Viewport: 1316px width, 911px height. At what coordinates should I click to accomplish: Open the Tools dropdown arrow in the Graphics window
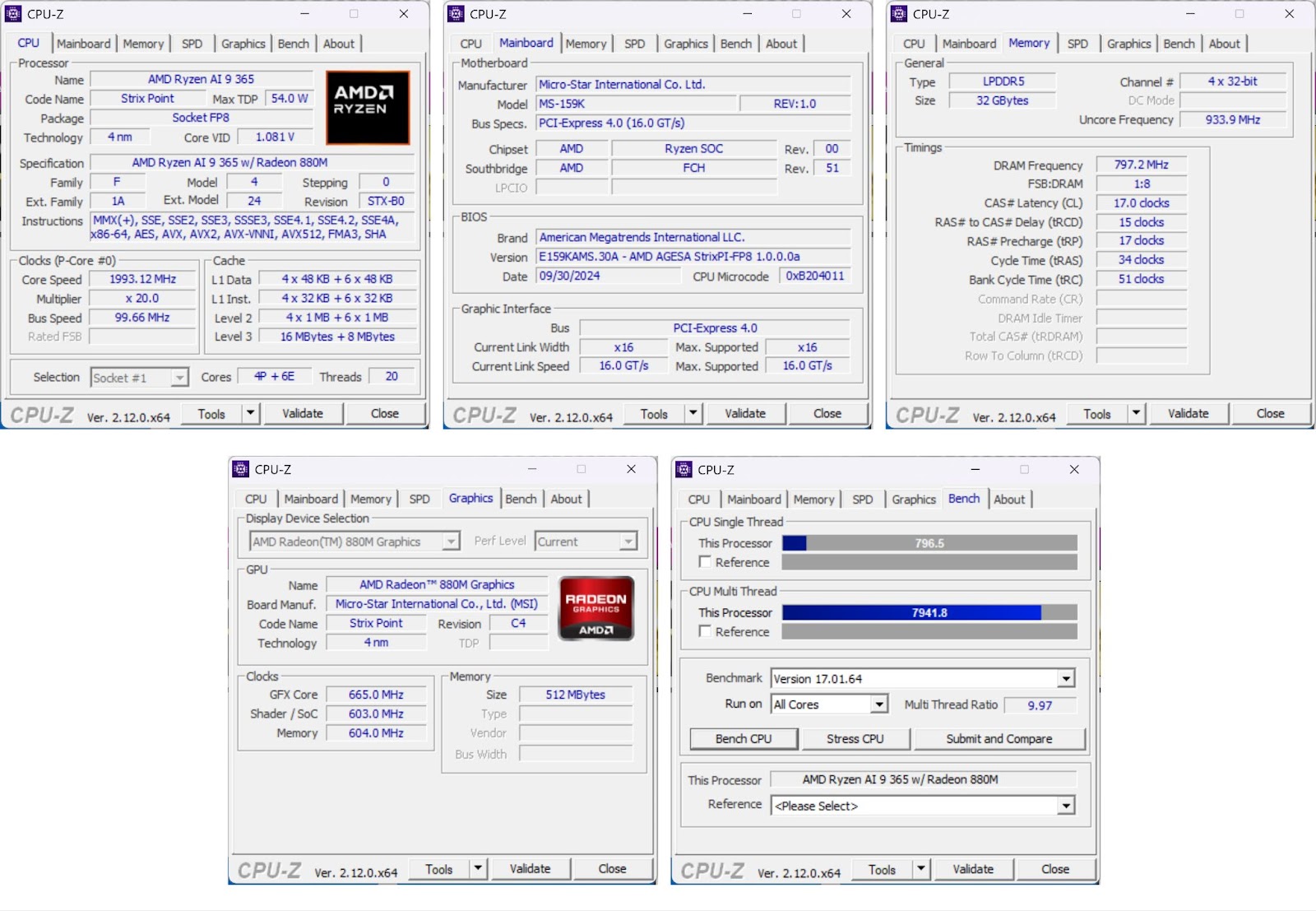click(x=479, y=868)
